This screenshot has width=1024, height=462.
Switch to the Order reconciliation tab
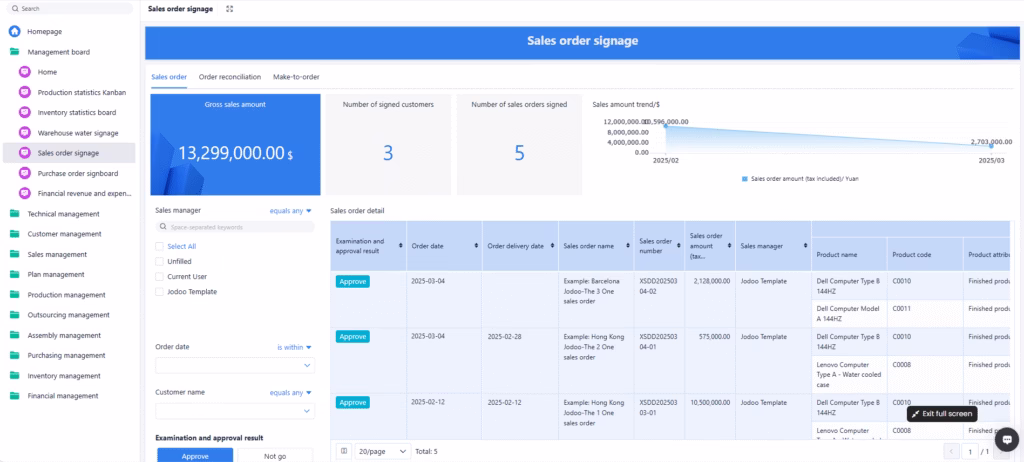230,76
